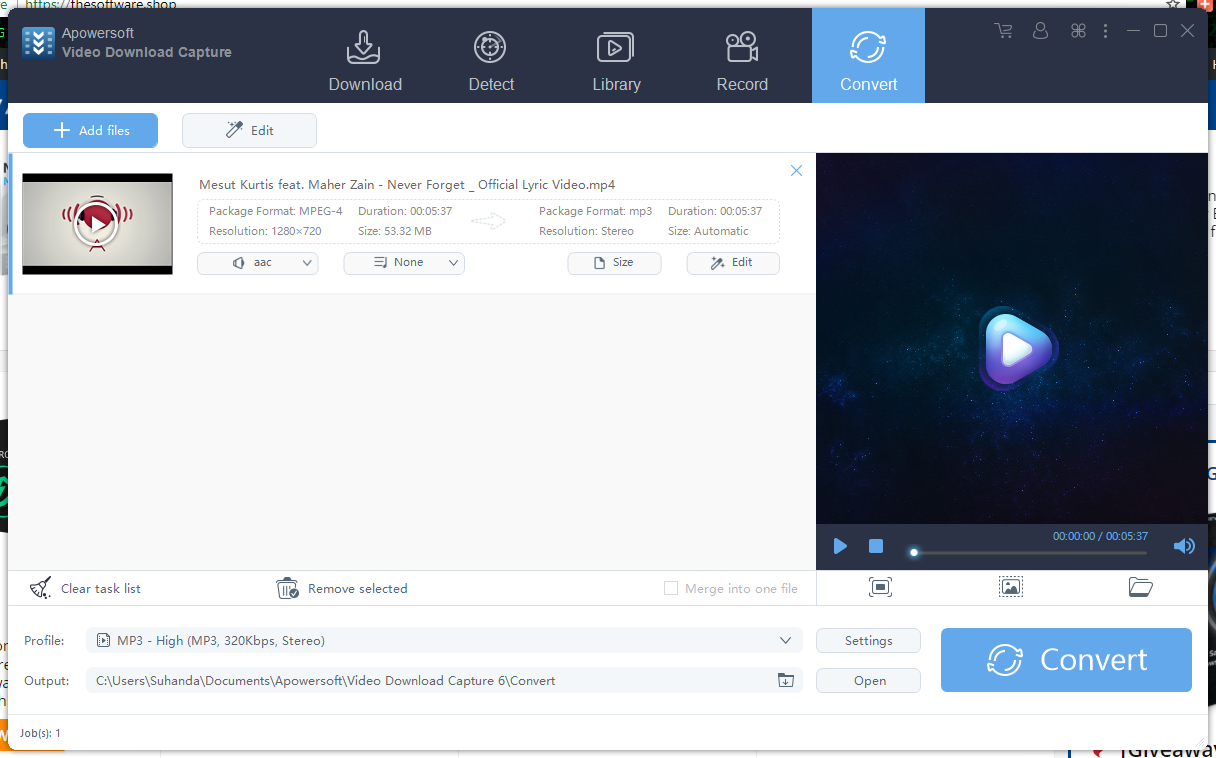Screen dimensions: 1216x758
Task: Take a snapshot using the screenshot icon
Action: click(1010, 587)
